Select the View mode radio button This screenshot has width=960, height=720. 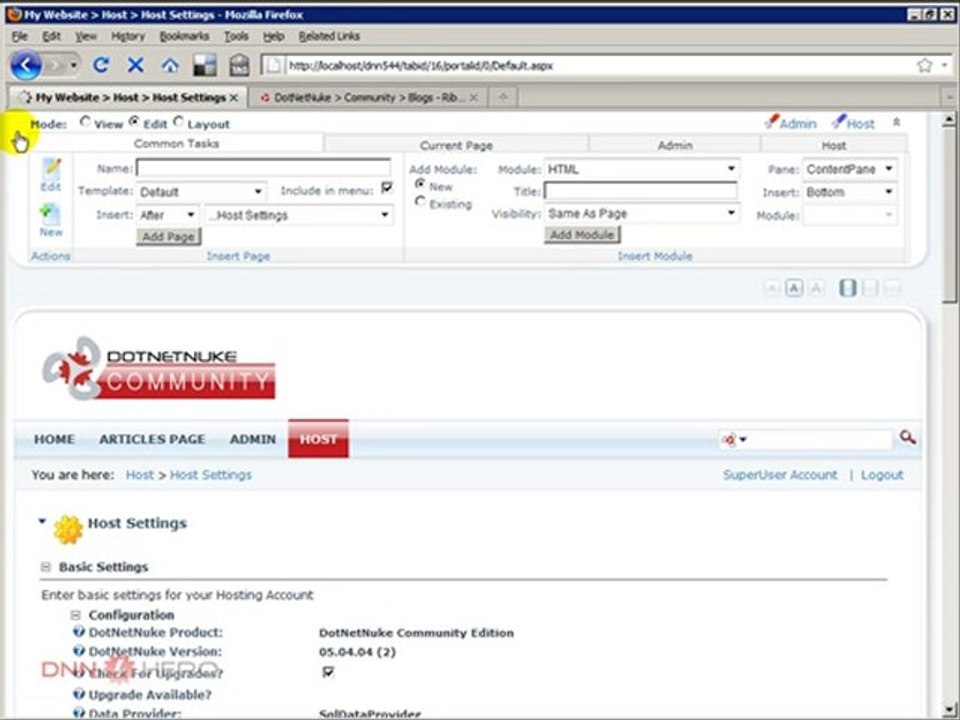click(x=85, y=122)
